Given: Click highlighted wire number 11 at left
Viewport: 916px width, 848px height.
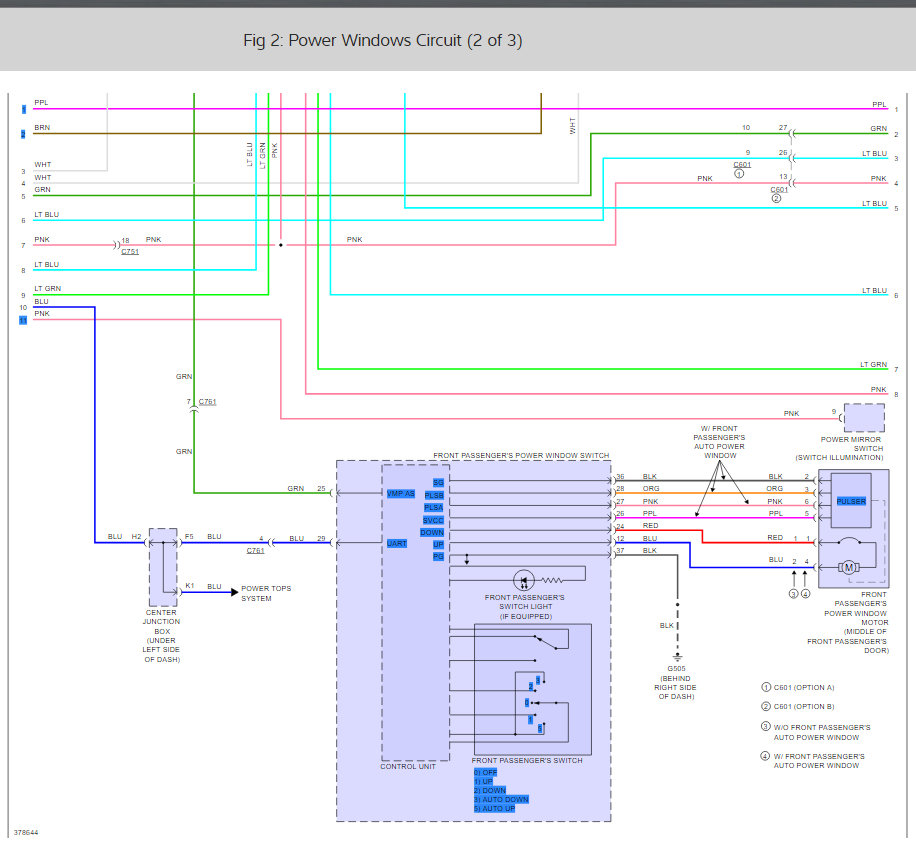Looking at the screenshot, I should point(23,320).
